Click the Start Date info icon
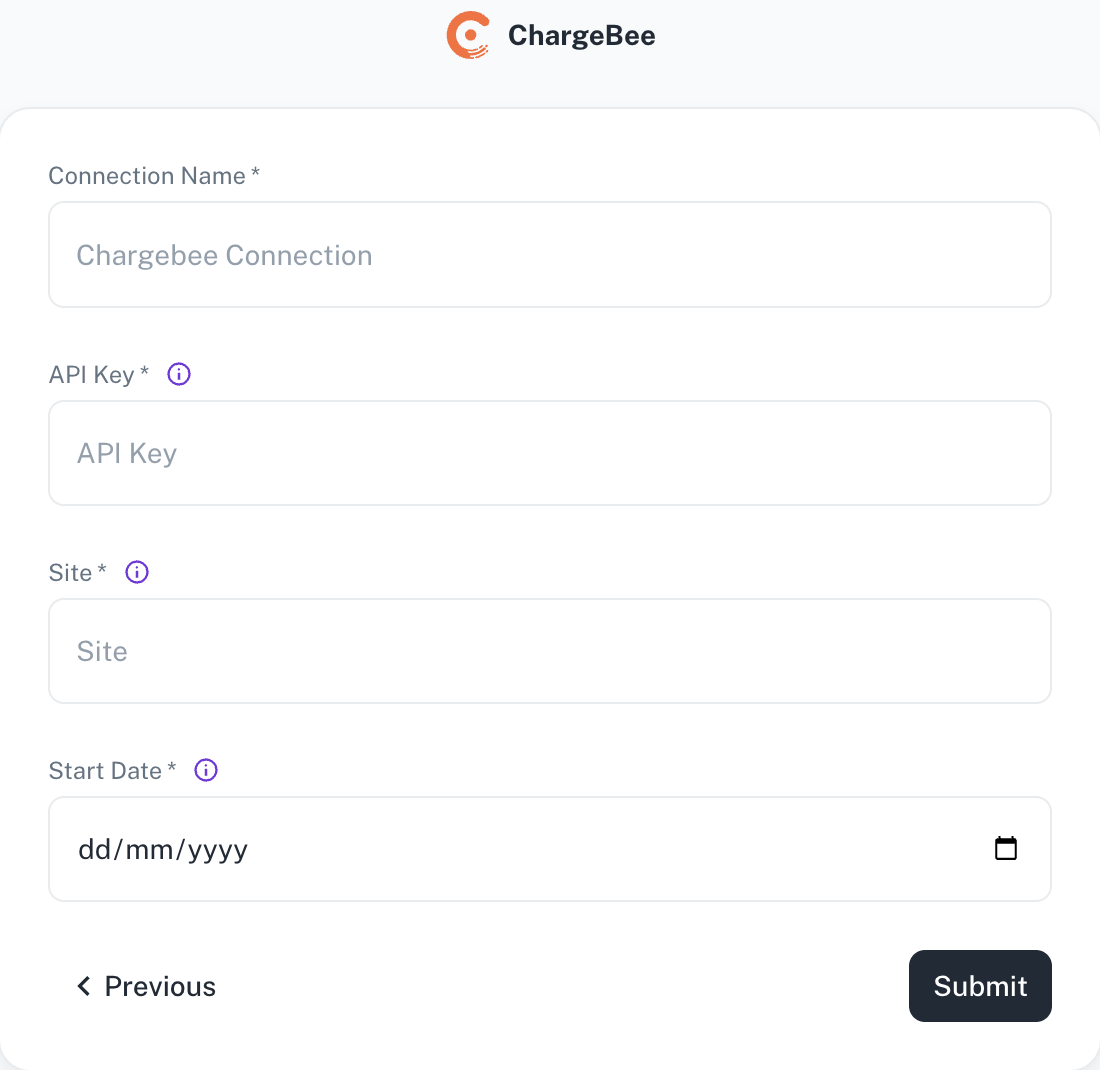The image size is (1100, 1070). (x=206, y=770)
